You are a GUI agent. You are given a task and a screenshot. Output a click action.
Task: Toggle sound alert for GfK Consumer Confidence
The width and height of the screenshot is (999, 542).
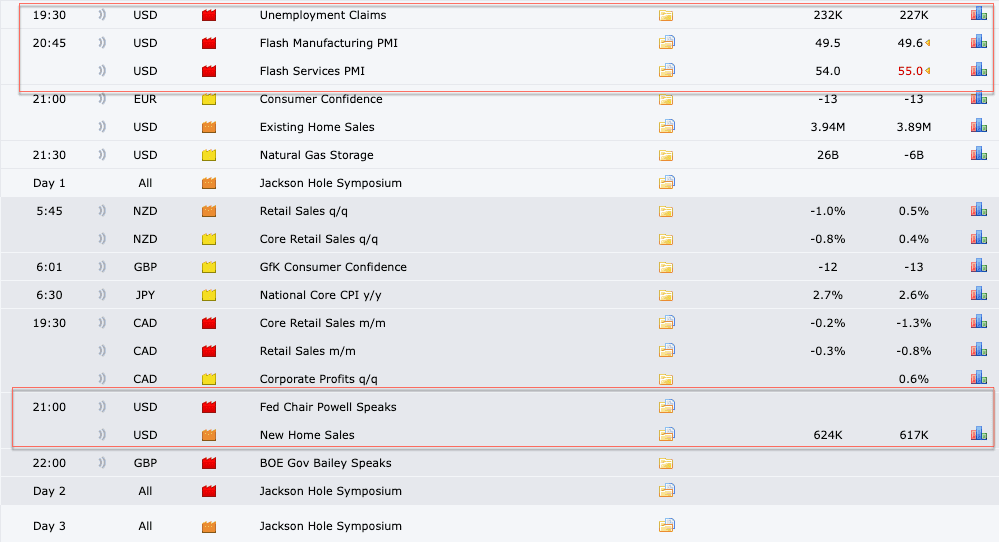pos(103,267)
